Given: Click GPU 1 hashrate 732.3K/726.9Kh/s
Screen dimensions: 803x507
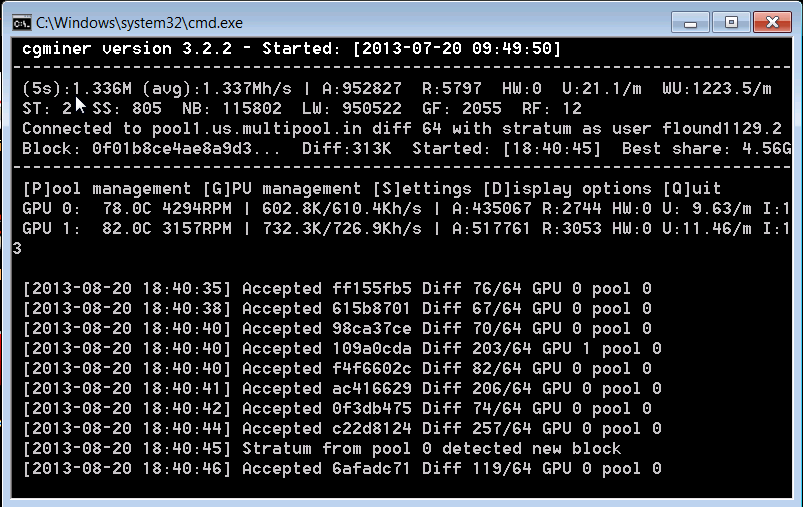Looking at the screenshot, I should (x=342, y=228).
